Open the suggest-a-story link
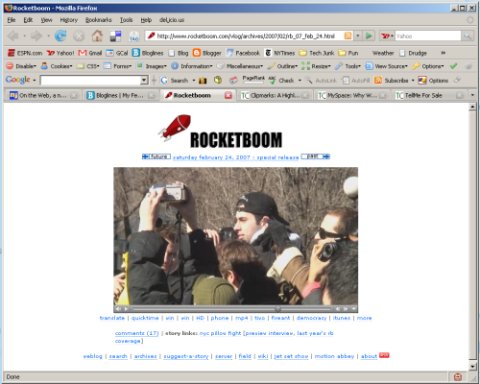The image size is (480, 384). tap(186, 356)
